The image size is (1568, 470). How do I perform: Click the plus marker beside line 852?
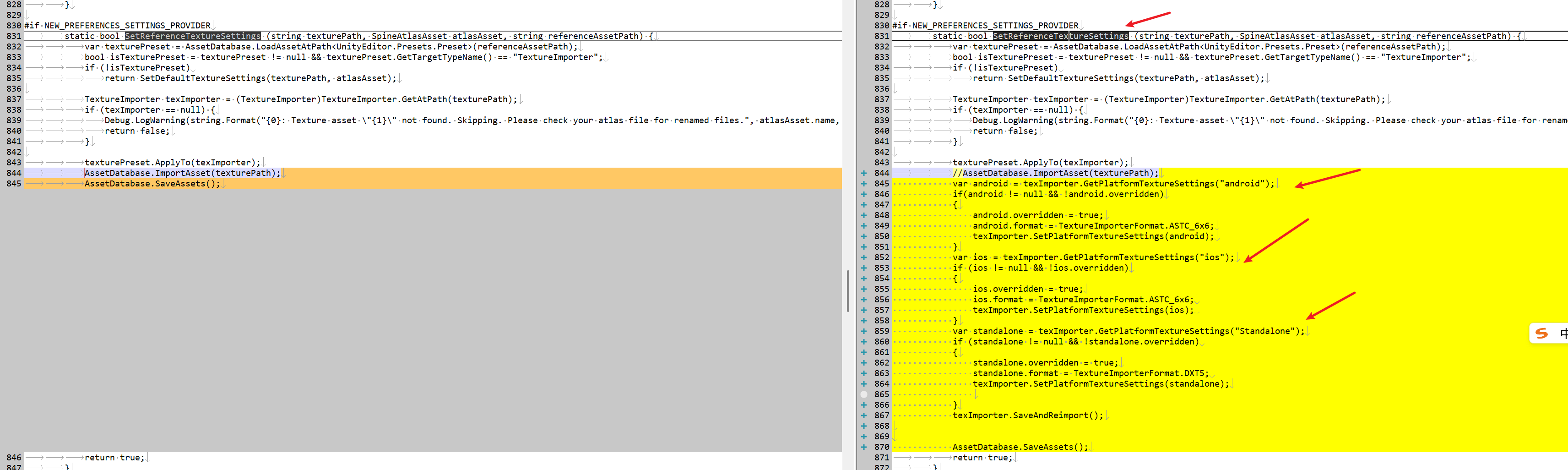tap(864, 257)
